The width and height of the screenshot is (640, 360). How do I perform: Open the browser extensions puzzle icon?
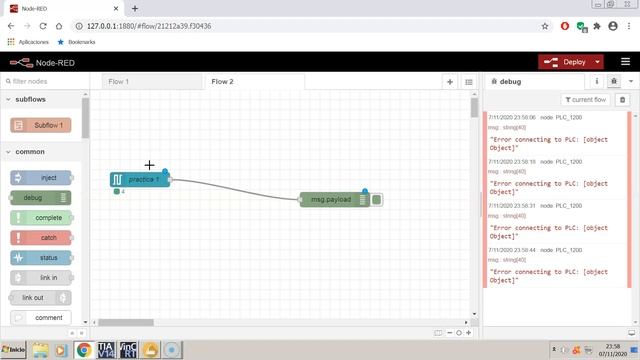pyautogui.click(x=597, y=27)
